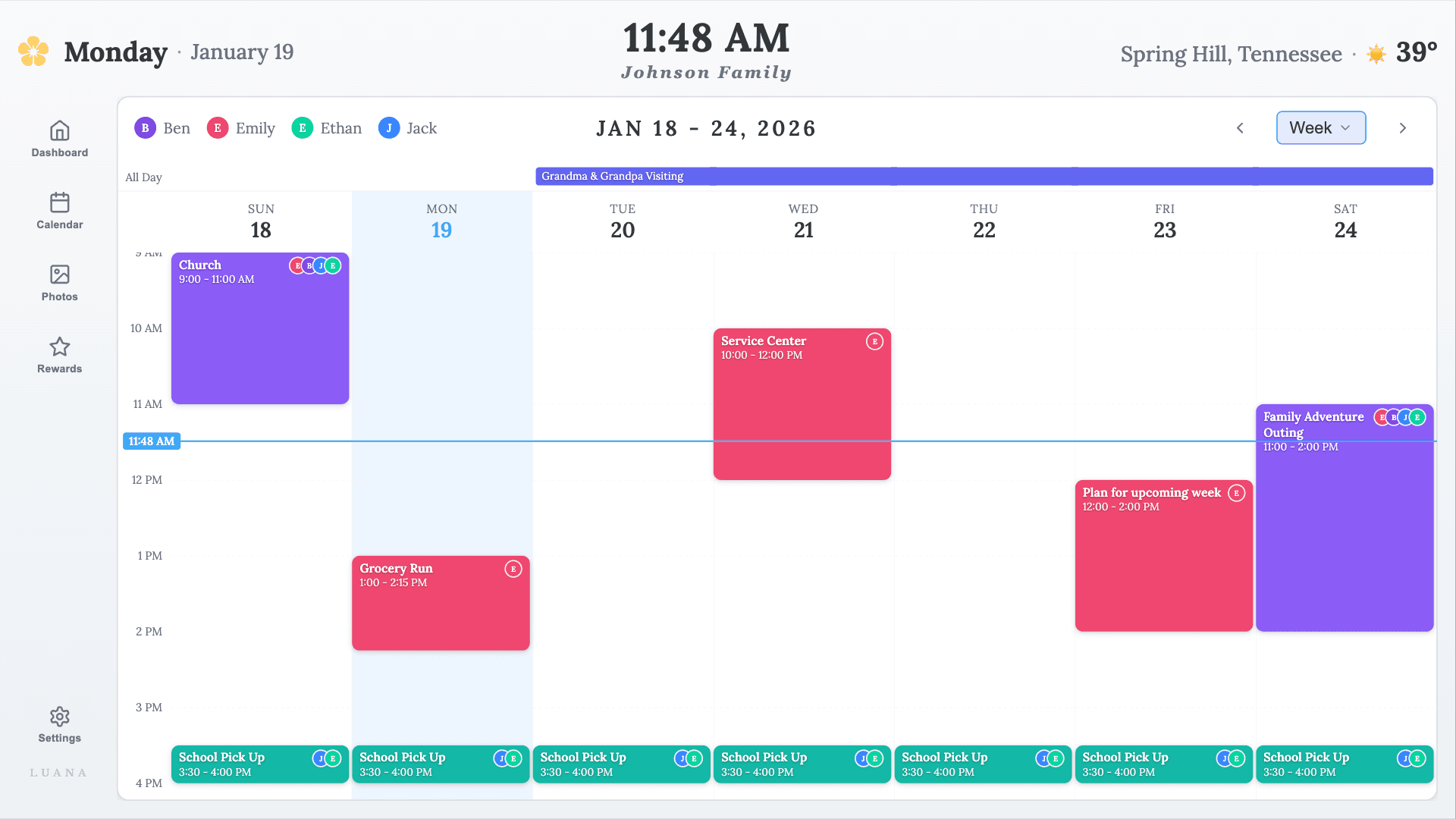Select Monday the 19th column header
Viewport: 1456px width, 819px height.
coord(441,220)
